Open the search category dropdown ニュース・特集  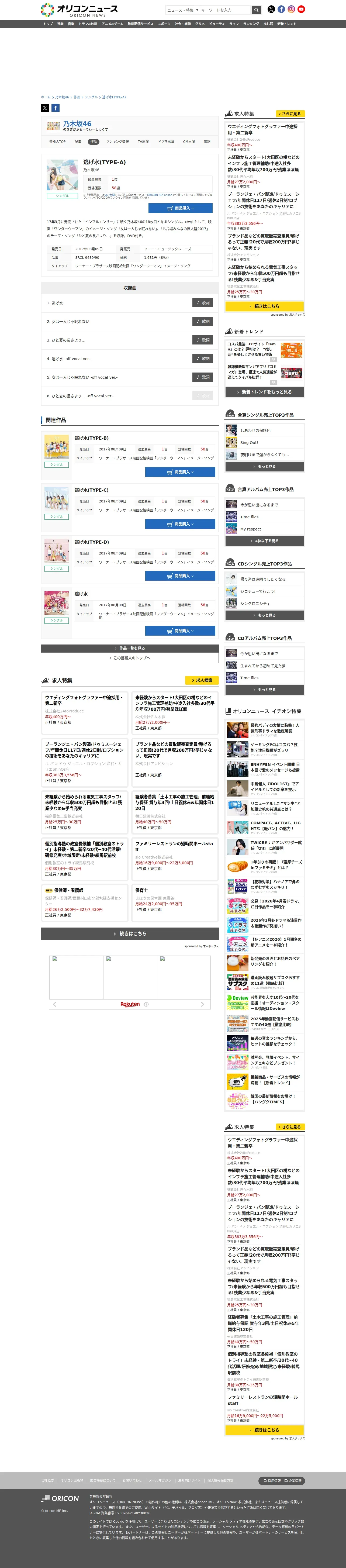pos(182,10)
